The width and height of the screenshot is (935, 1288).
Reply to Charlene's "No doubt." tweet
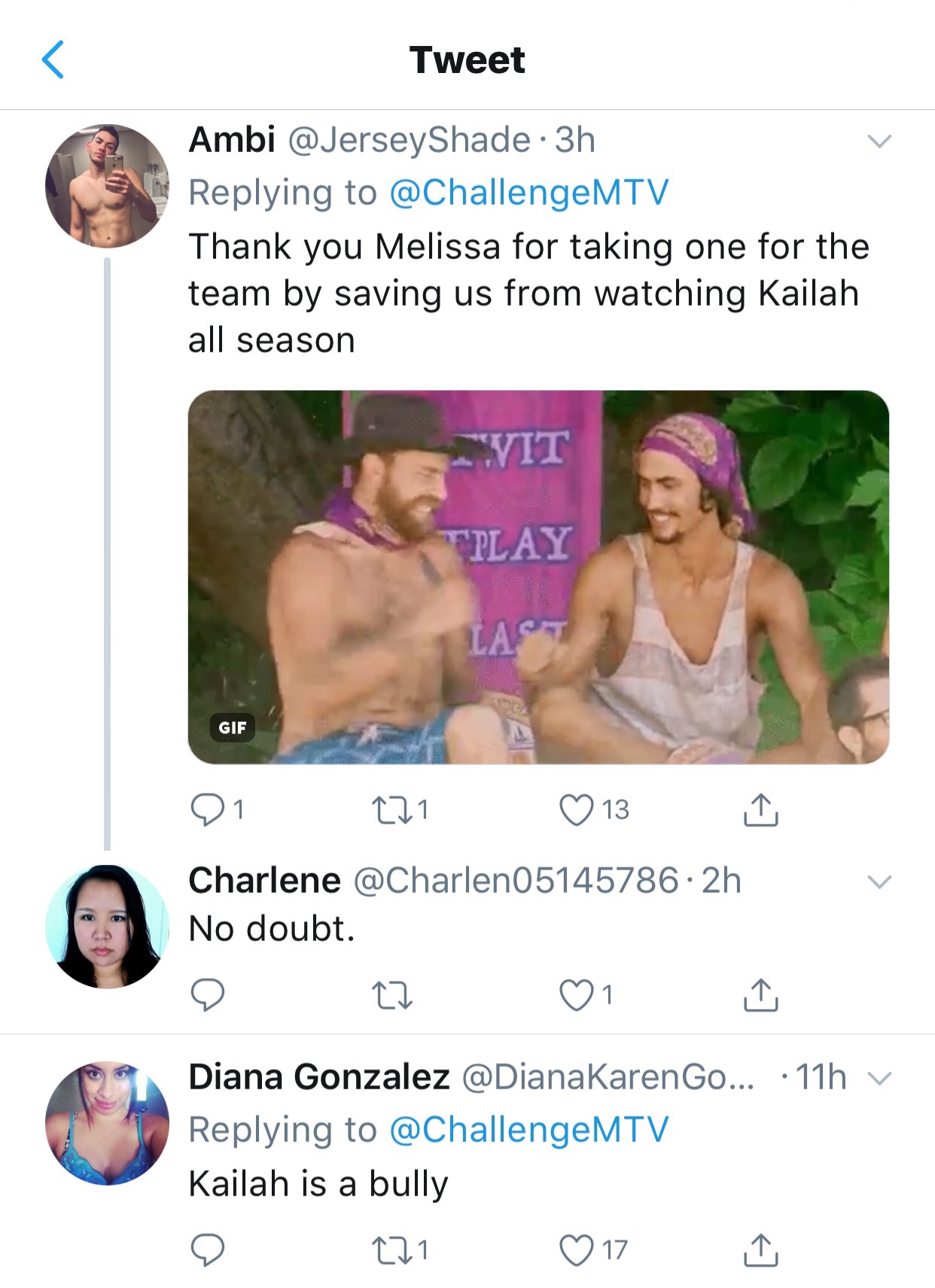[x=207, y=995]
